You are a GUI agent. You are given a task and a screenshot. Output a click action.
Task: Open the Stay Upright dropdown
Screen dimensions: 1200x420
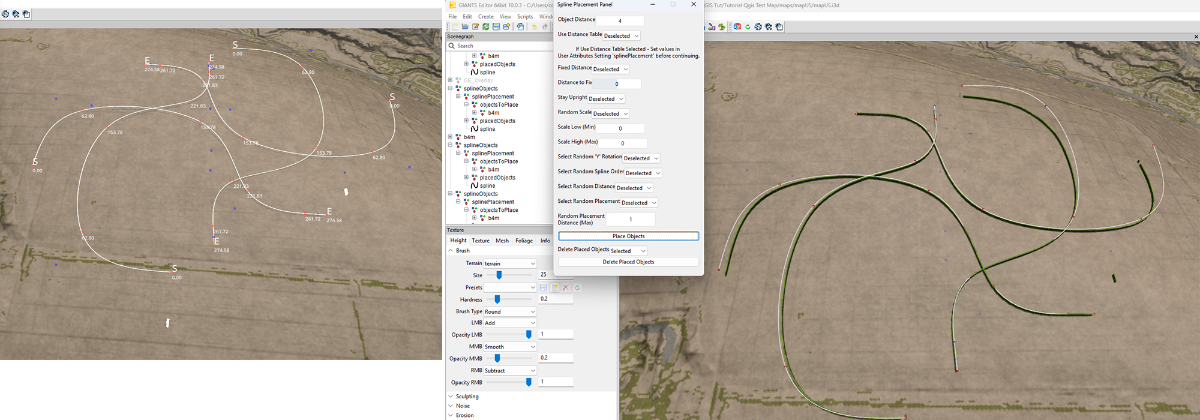point(606,99)
